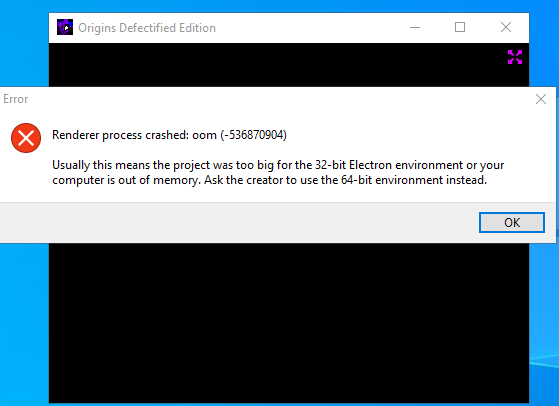
Task: Toggle fullscreen with the magenta arrows icon
Action: tap(515, 57)
